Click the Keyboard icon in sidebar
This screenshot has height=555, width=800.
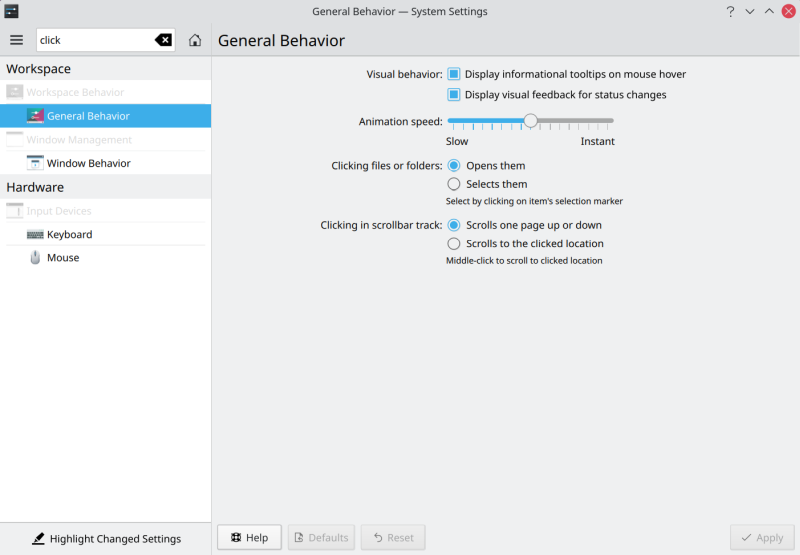point(35,234)
